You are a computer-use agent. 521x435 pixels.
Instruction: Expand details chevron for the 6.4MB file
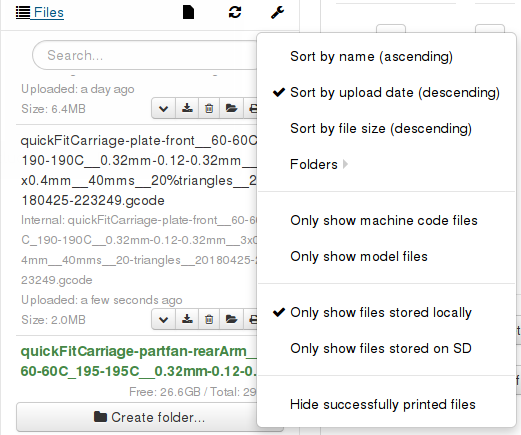(x=163, y=108)
